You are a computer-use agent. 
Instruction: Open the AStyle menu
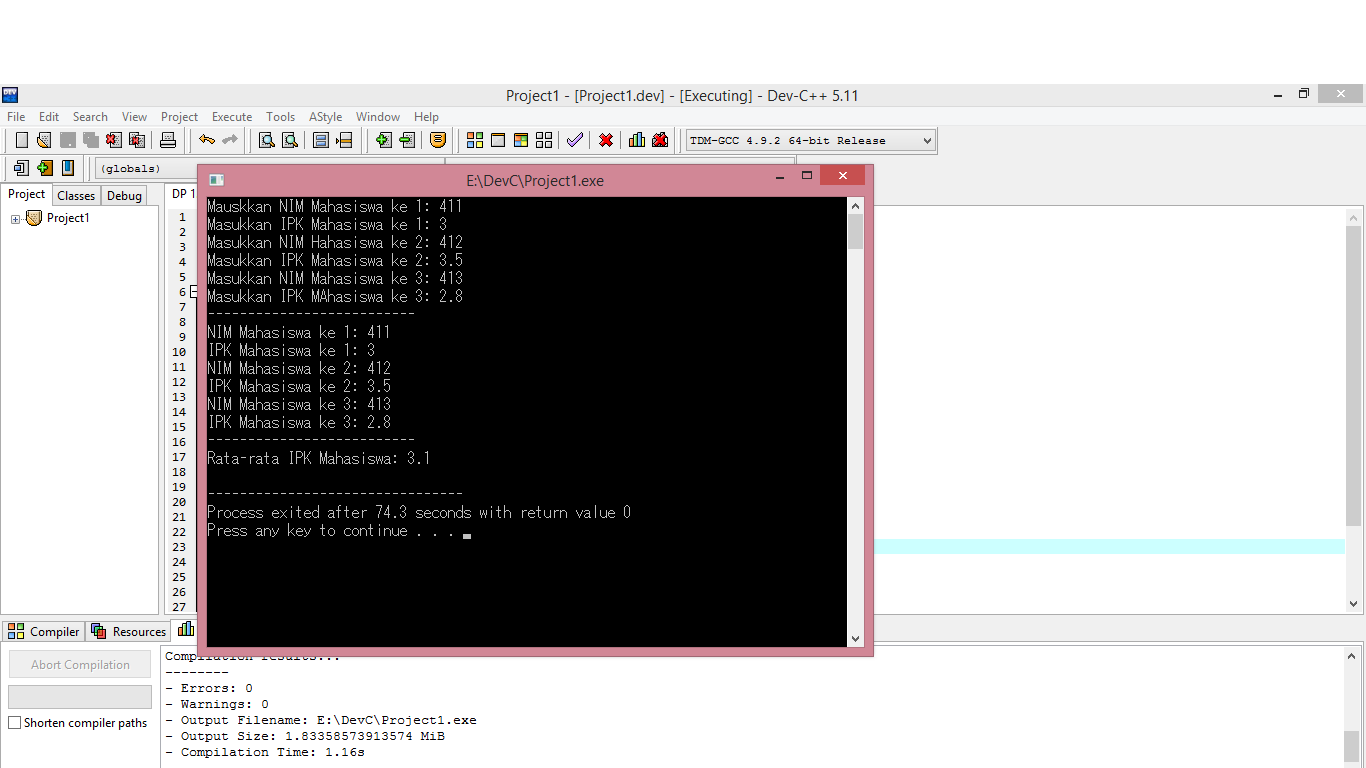click(x=325, y=117)
